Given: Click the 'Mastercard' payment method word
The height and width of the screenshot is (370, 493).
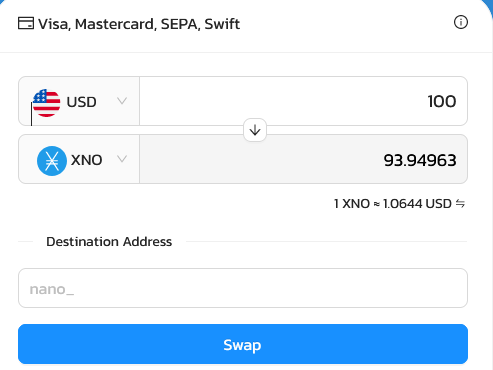Looking at the screenshot, I should click(116, 24).
